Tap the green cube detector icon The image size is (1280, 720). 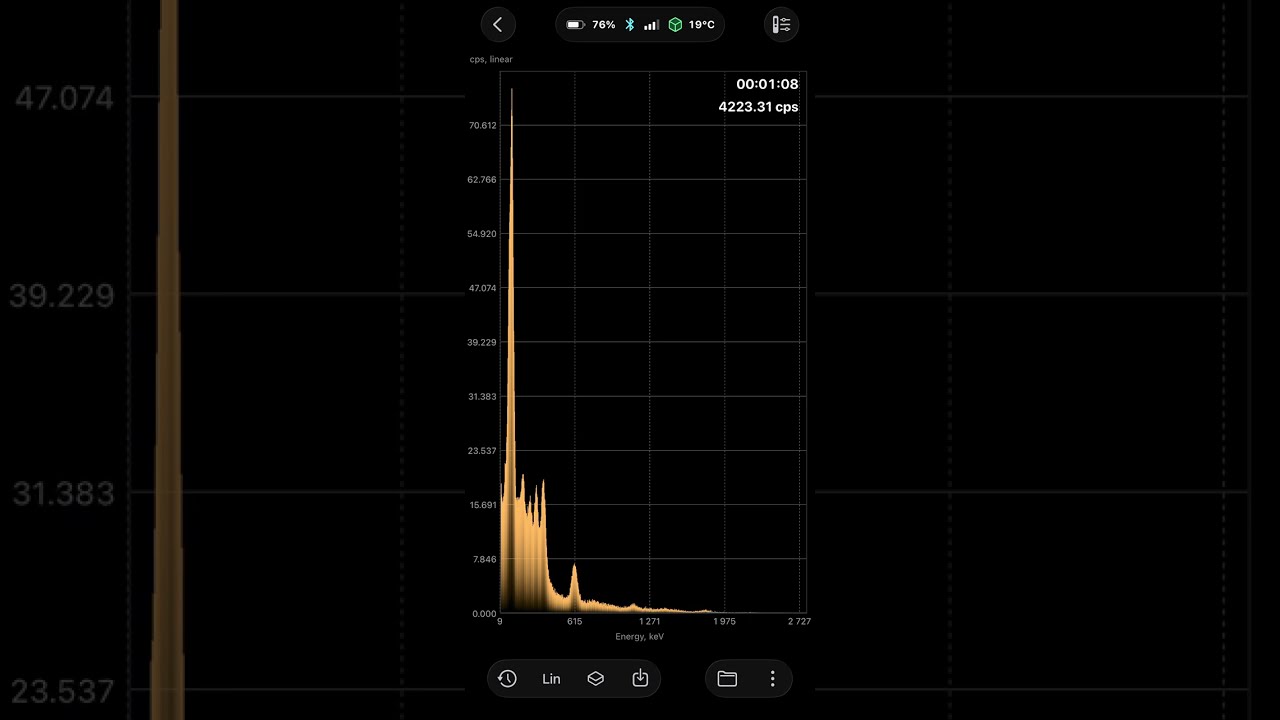(x=675, y=25)
